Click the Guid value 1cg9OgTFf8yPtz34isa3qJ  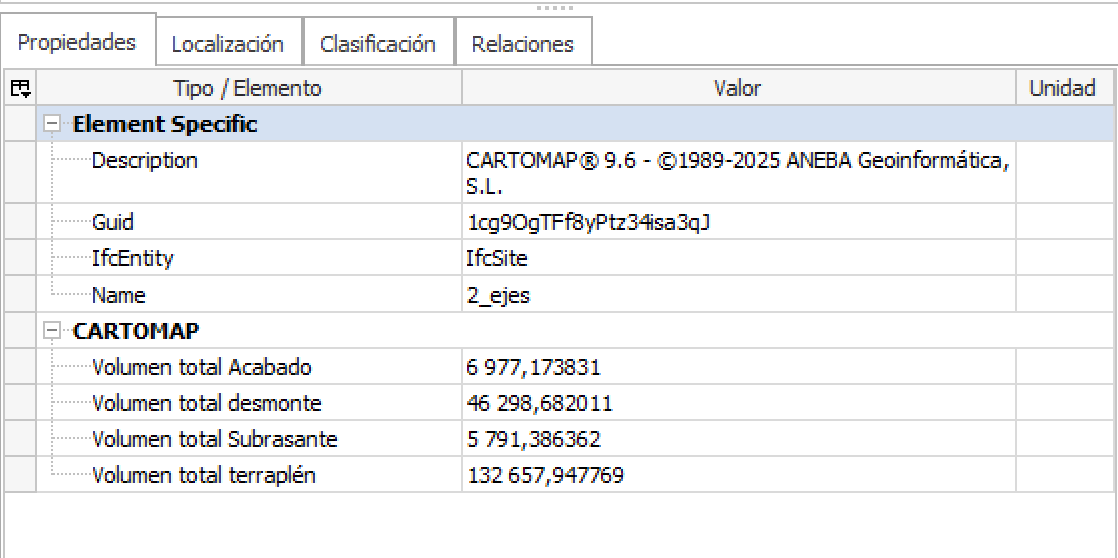tap(738, 222)
